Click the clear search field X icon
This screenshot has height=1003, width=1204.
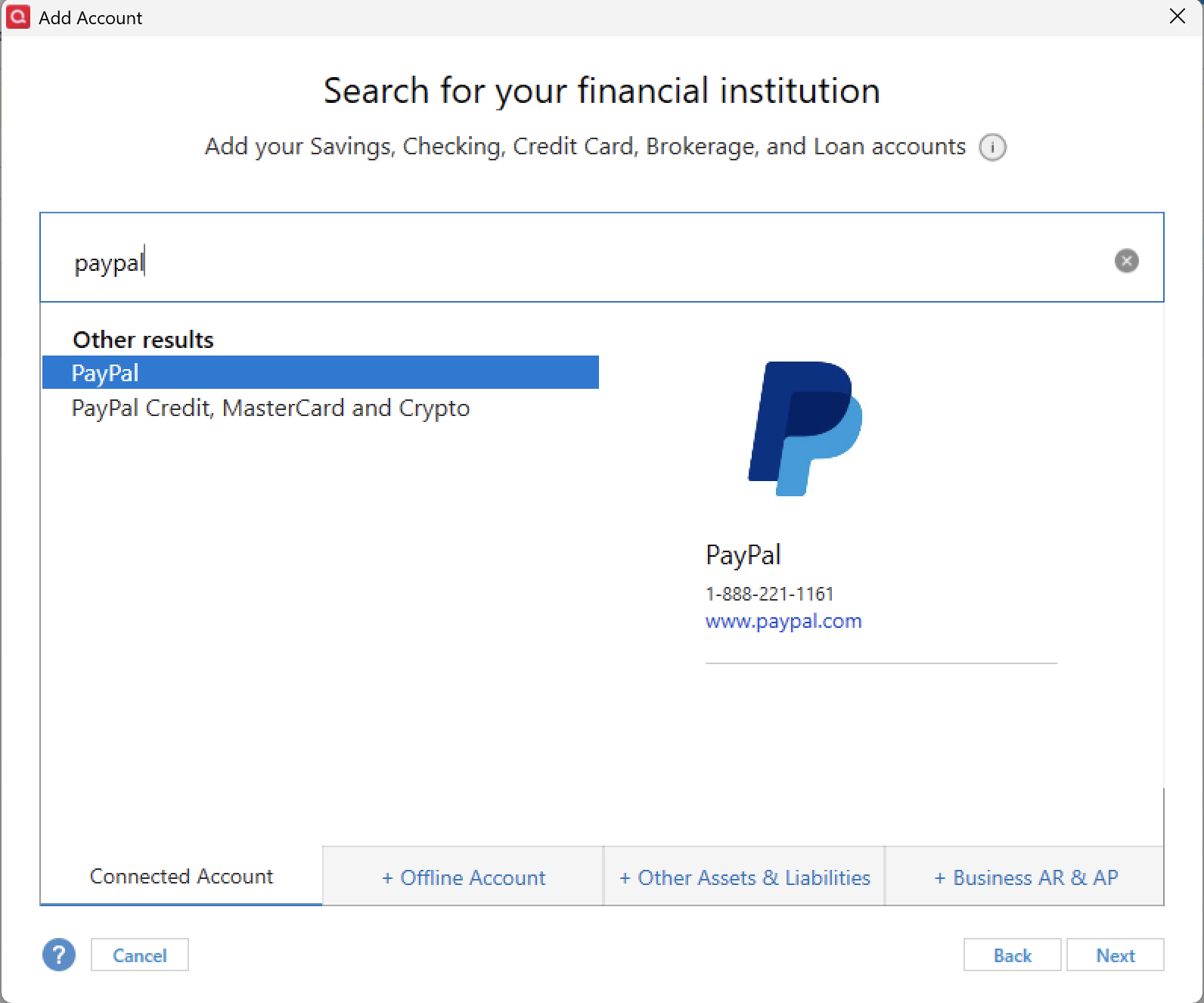[x=1126, y=261]
